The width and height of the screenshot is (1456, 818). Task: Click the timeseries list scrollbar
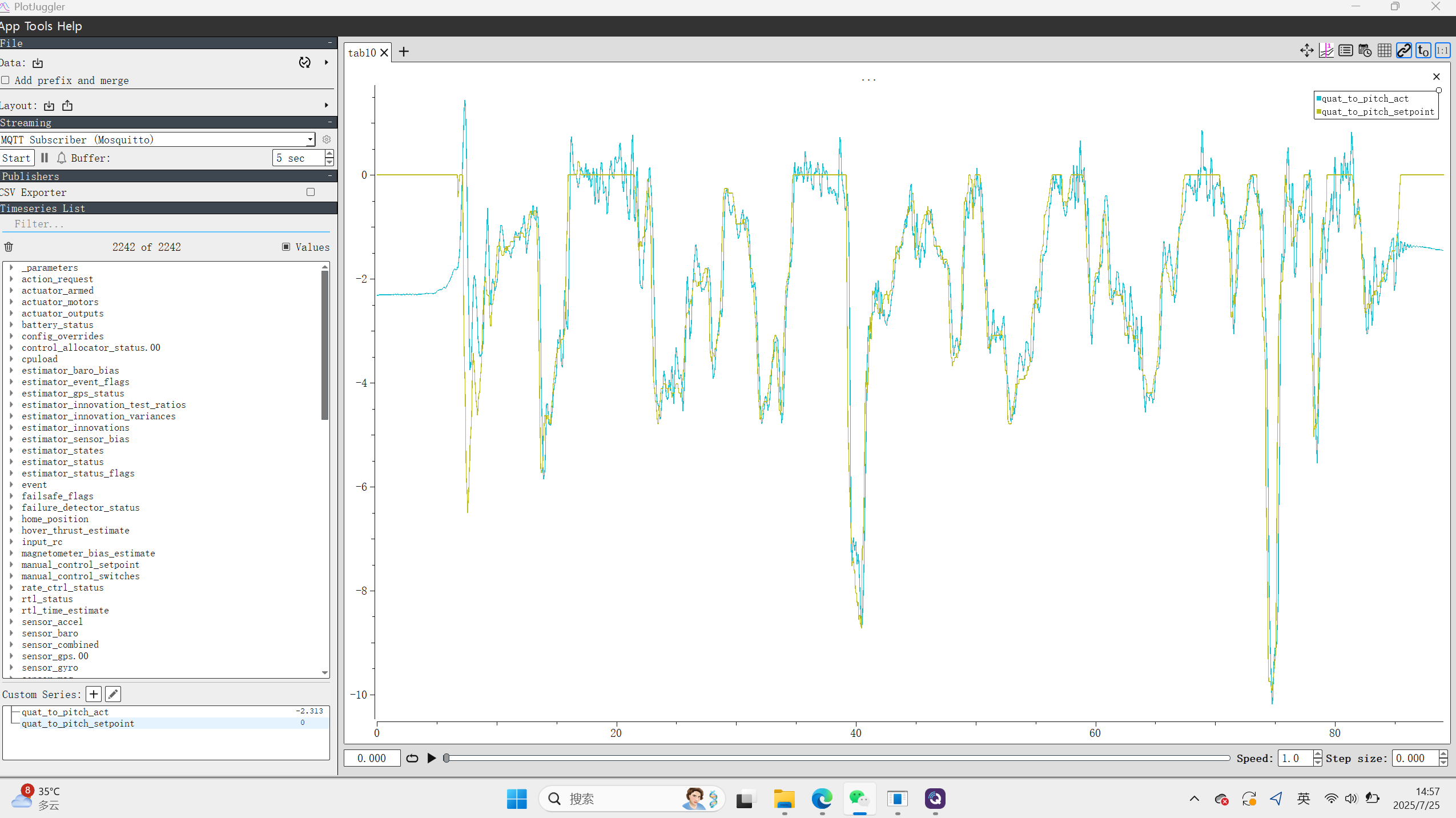[325, 345]
